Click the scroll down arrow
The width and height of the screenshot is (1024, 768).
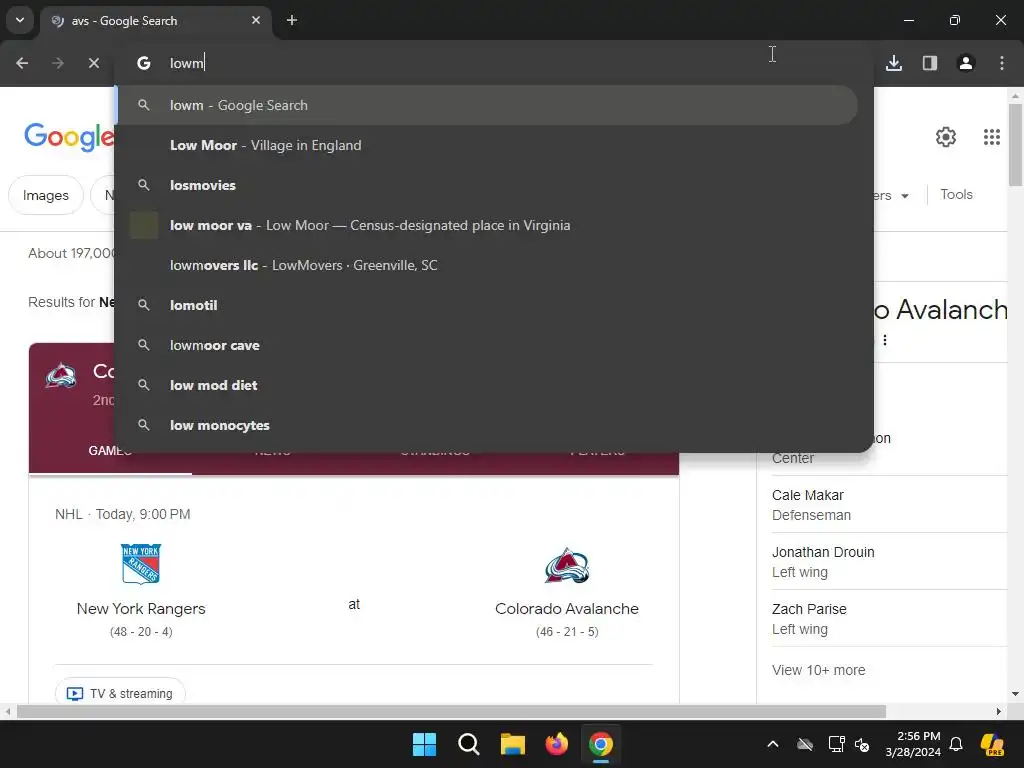coord(1015,694)
